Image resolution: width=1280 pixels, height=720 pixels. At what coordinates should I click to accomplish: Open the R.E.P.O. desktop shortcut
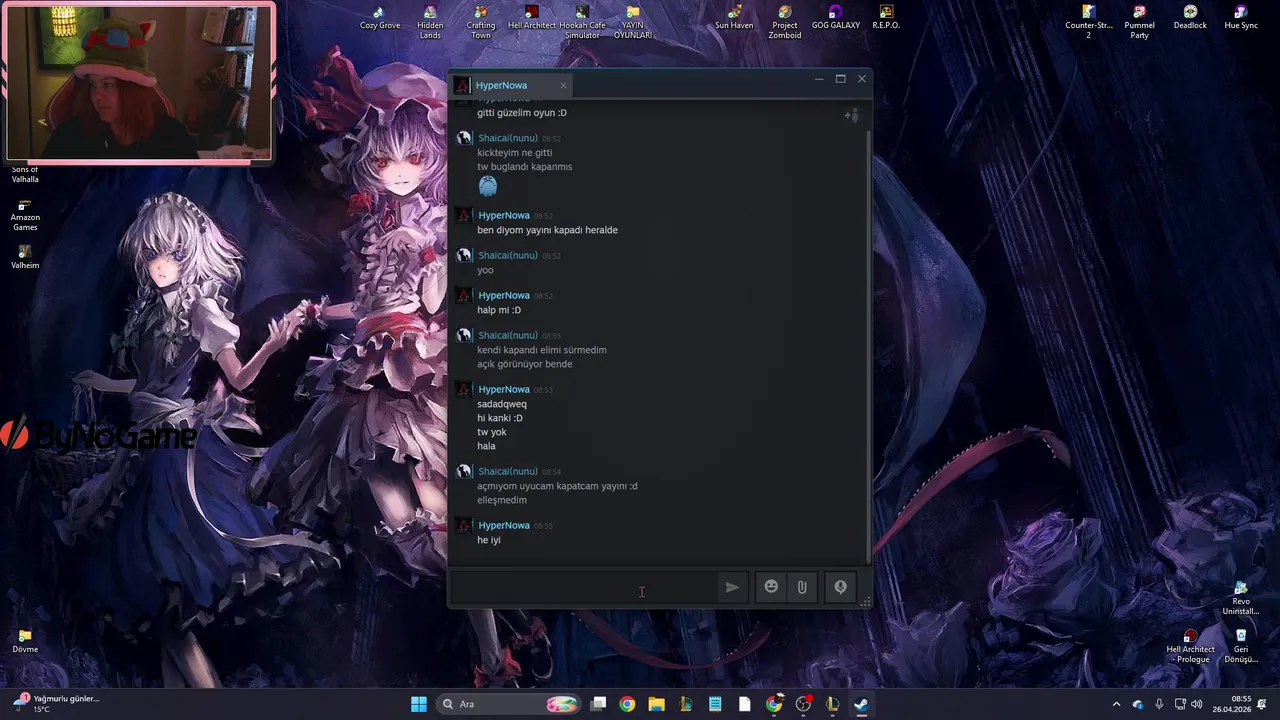[x=886, y=18]
